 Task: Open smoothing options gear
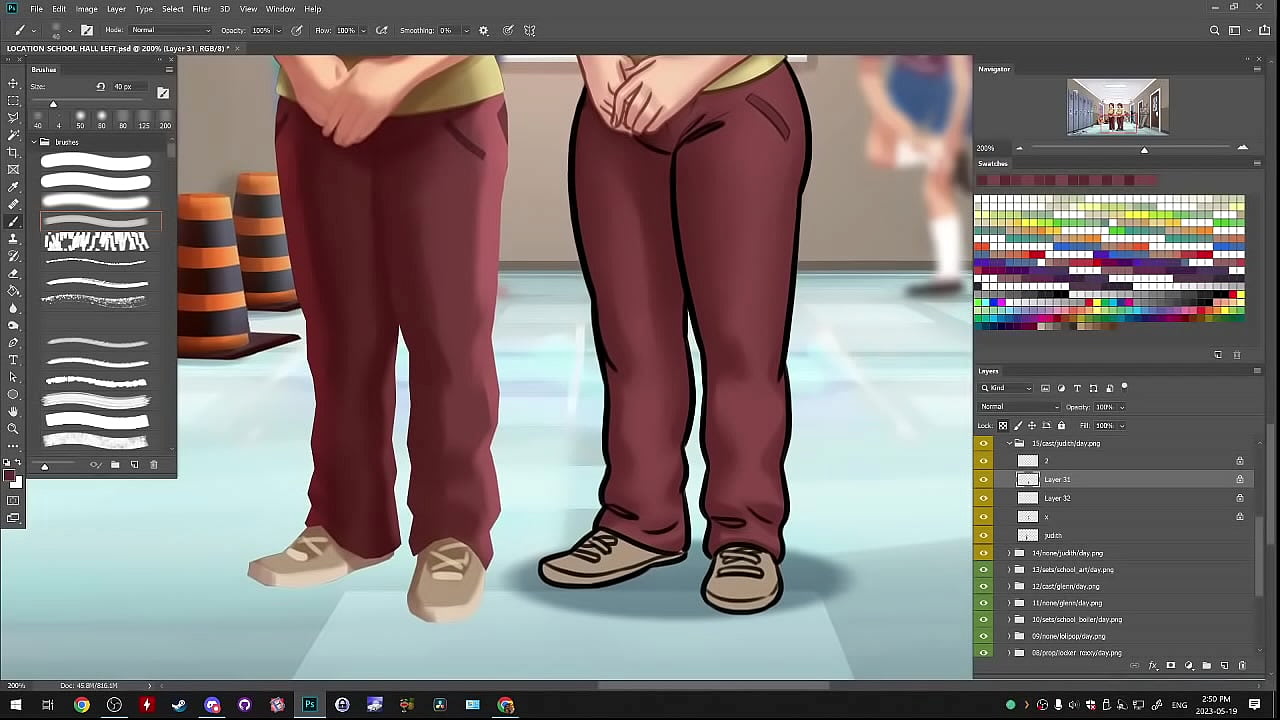tap(484, 30)
